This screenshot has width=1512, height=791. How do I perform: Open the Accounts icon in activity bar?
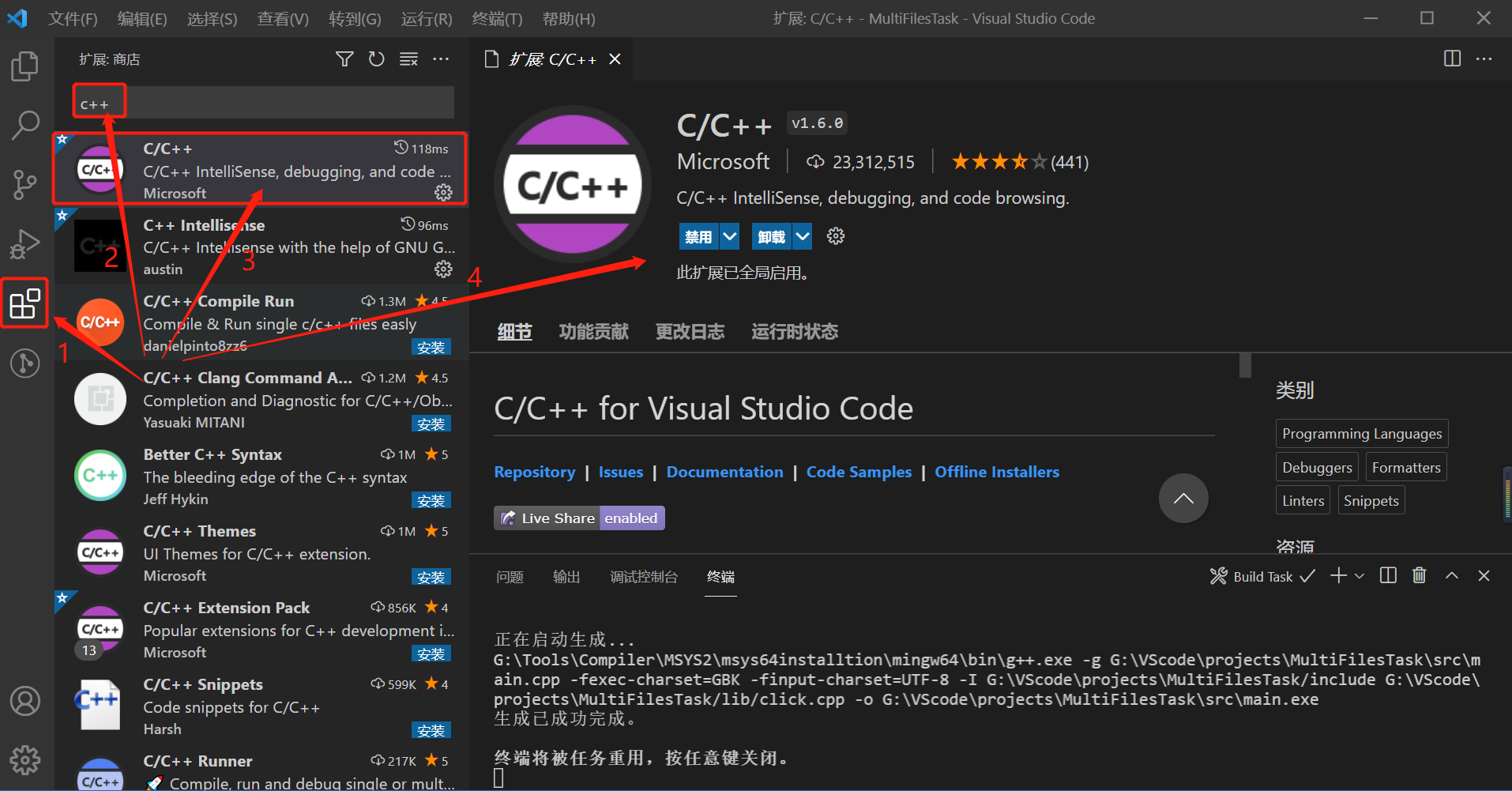24,701
